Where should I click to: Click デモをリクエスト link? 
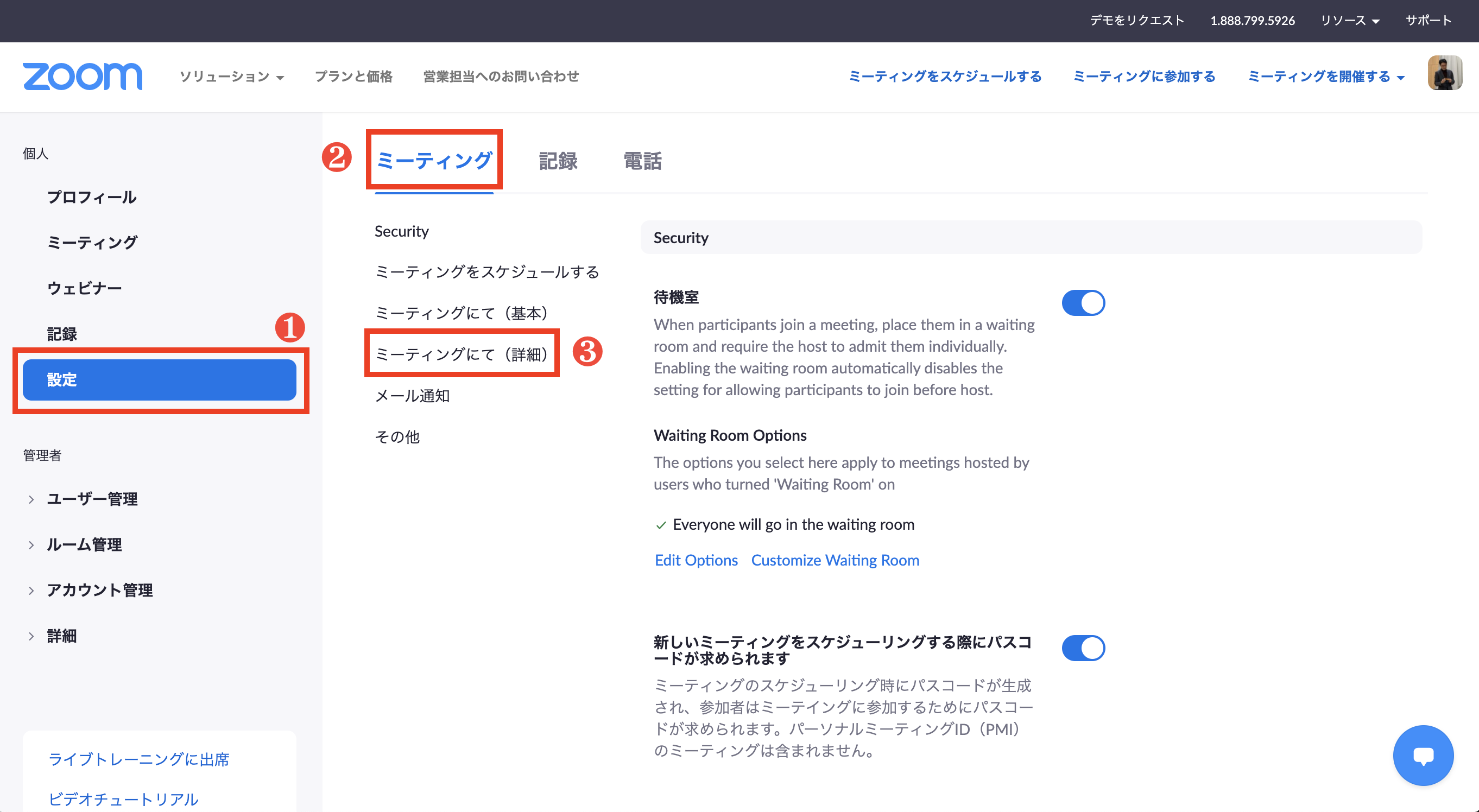1137,21
